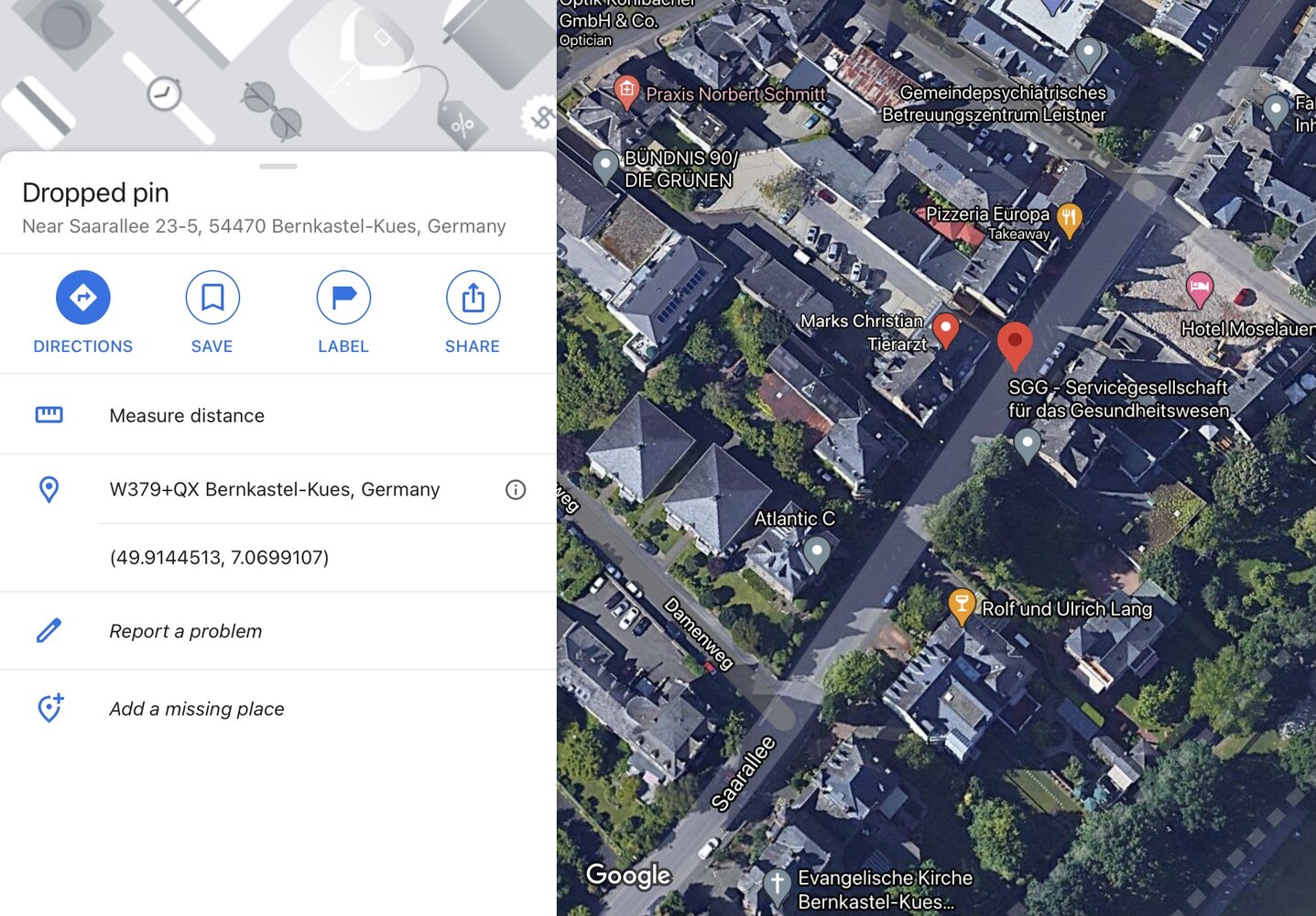This screenshot has height=916, width=1316.
Task: Click the Damenweg street label
Action: (700, 633)
